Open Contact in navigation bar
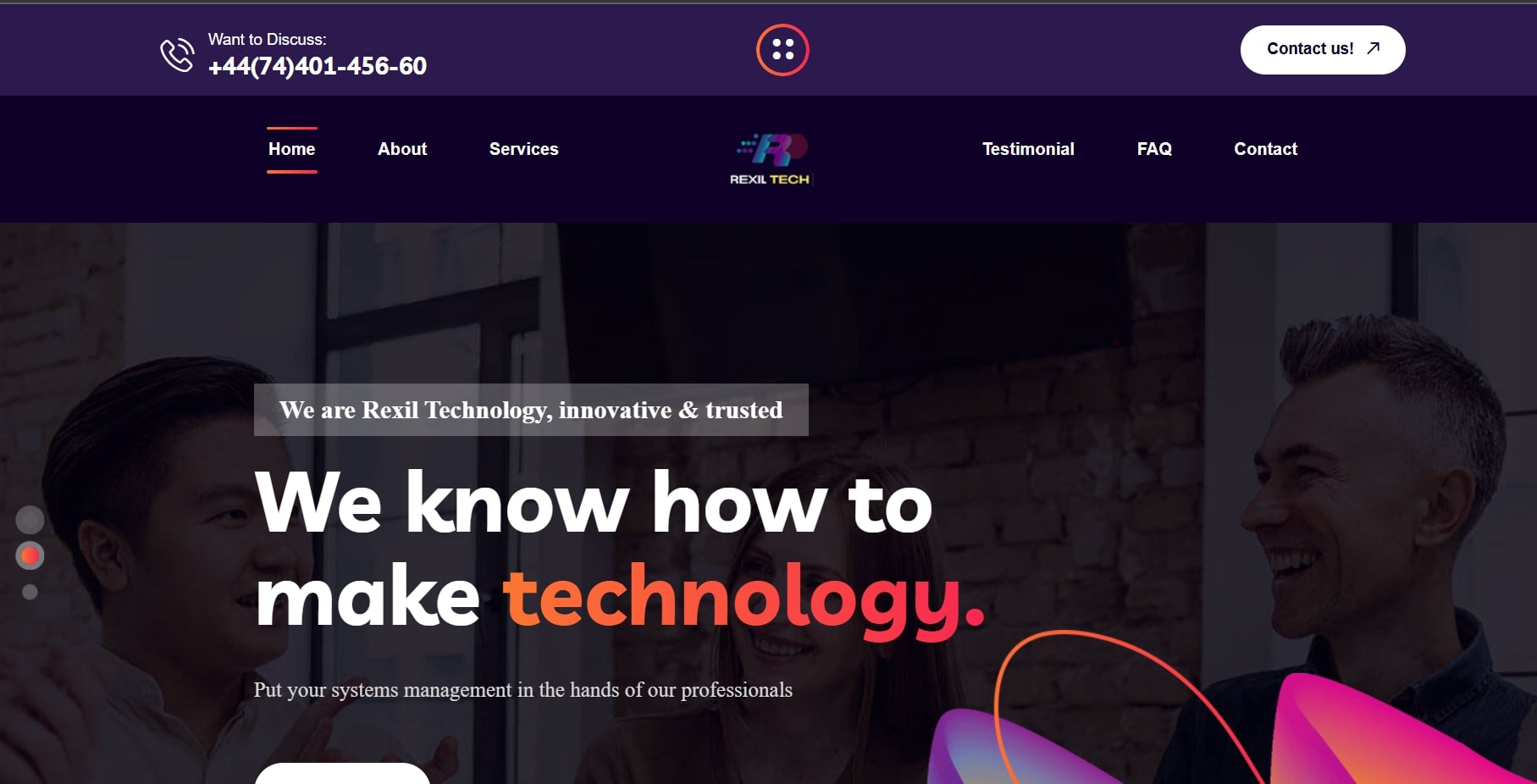1537x784 pixels. point(1265,149)
